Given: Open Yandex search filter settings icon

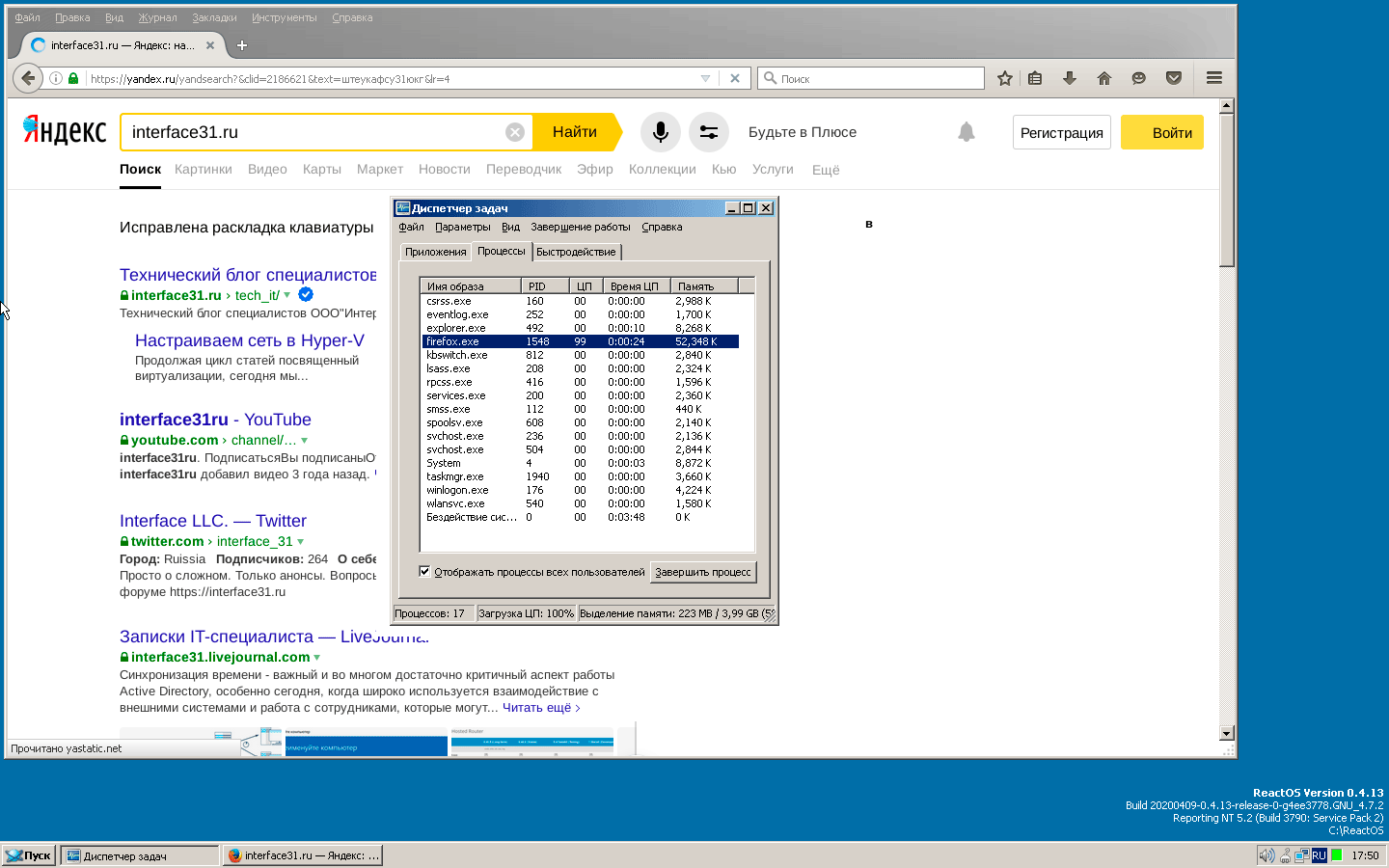Looking at the screenshot, I should (708, 132).
